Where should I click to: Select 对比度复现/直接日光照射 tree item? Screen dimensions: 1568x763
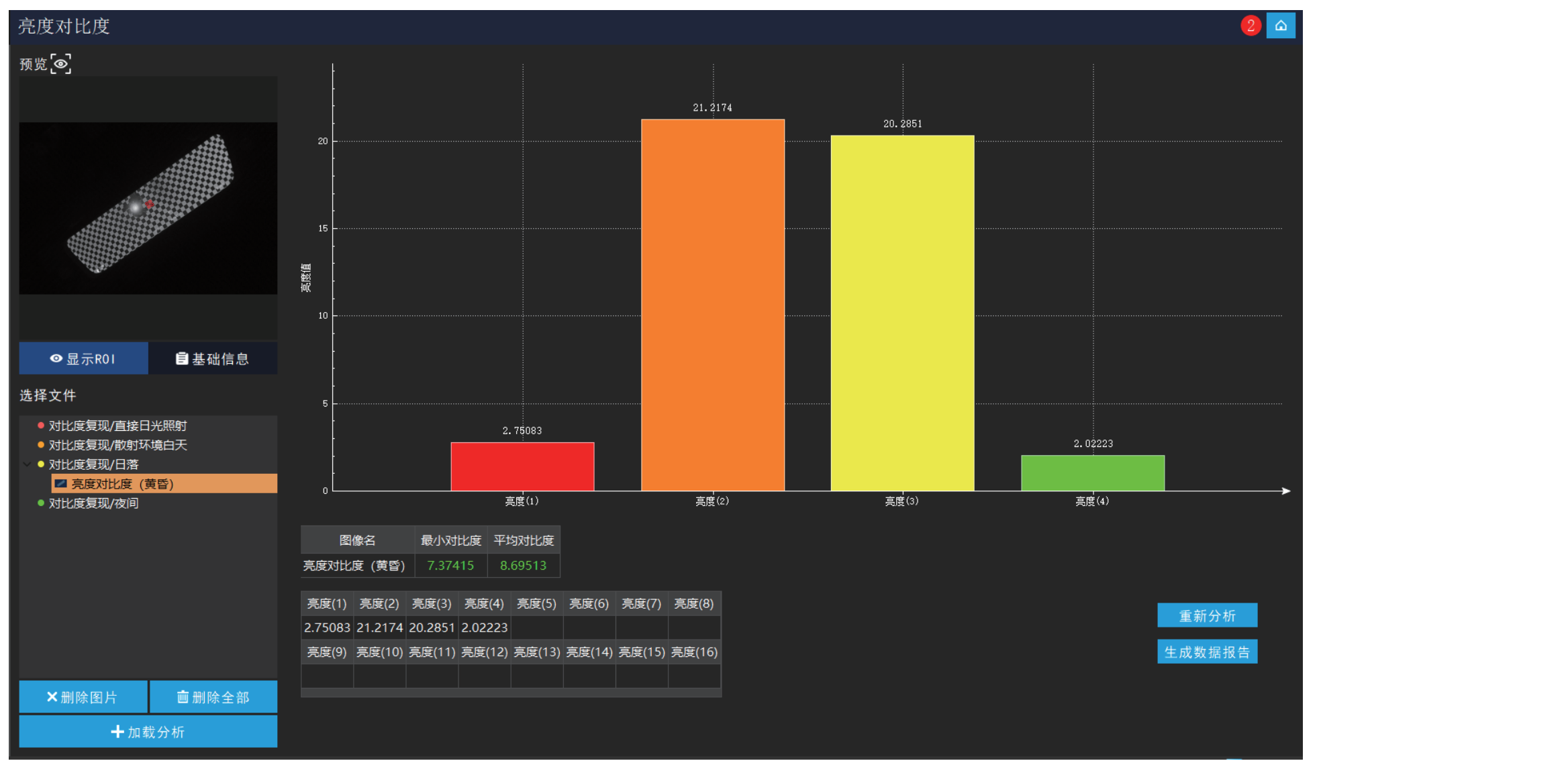(117, 425)
